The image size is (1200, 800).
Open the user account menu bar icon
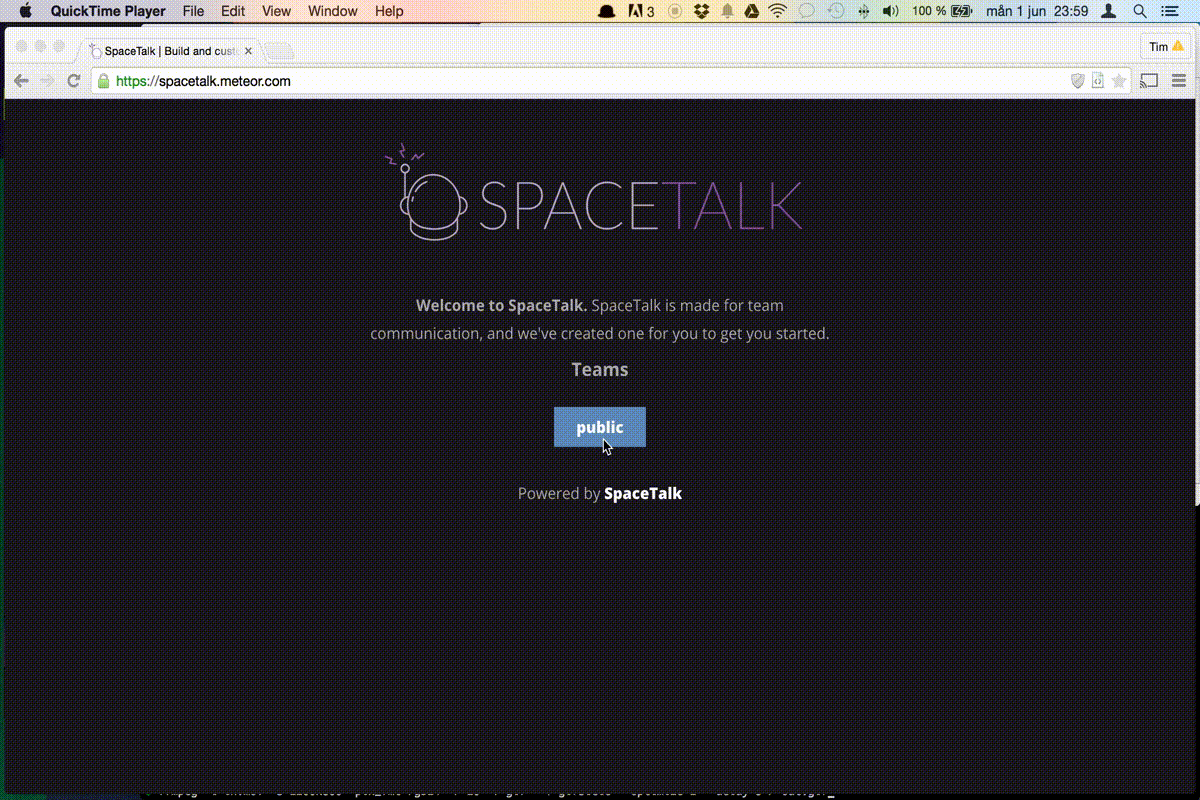1108,11
